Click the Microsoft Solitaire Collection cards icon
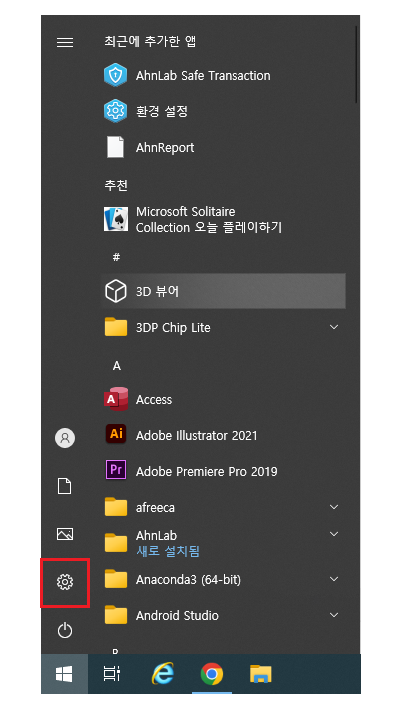 coord(115,219)
